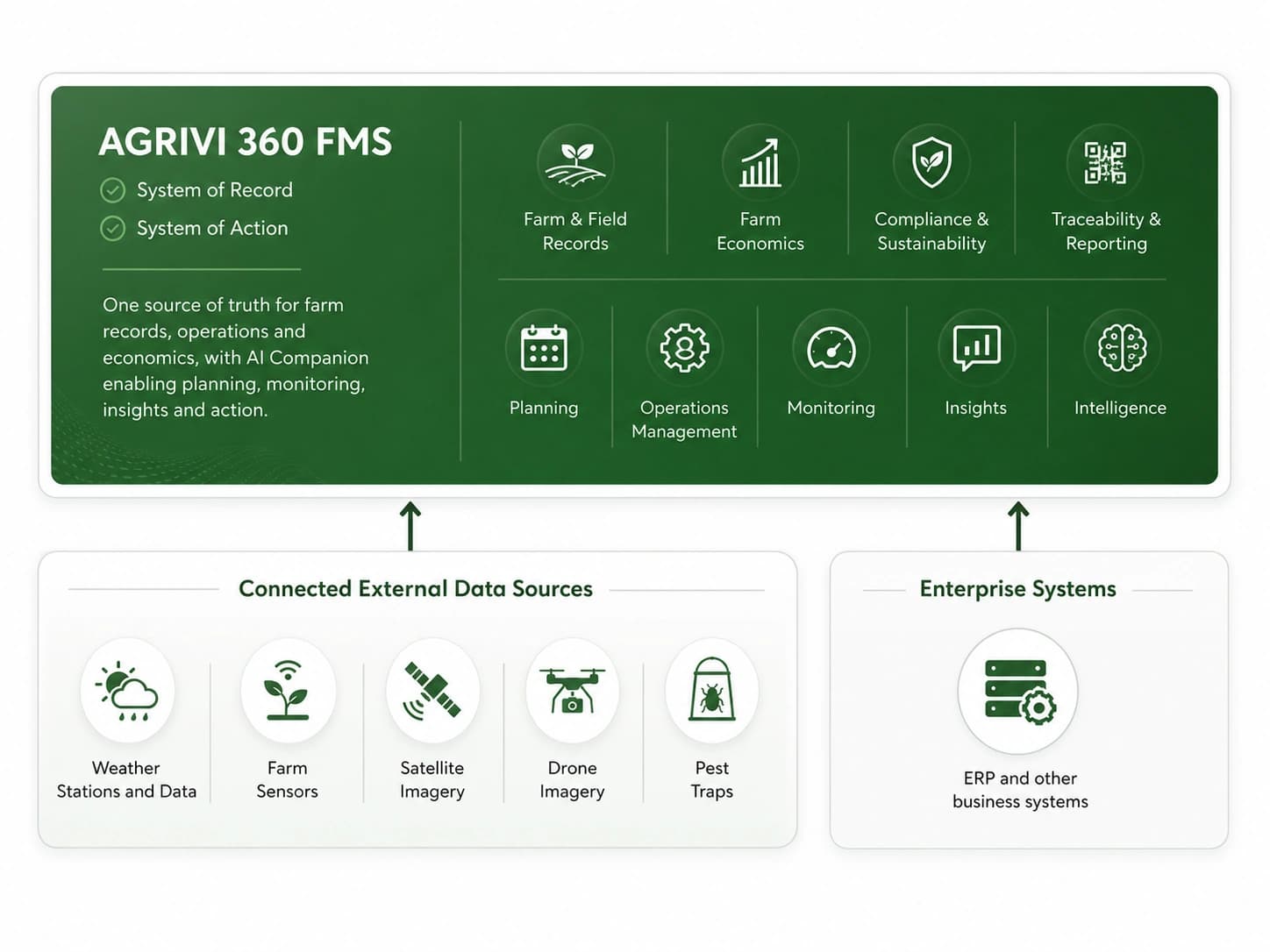Select the Farm Sensors plant icon
The height and width of the screenshot is (952, 1270).
point(288,691)
